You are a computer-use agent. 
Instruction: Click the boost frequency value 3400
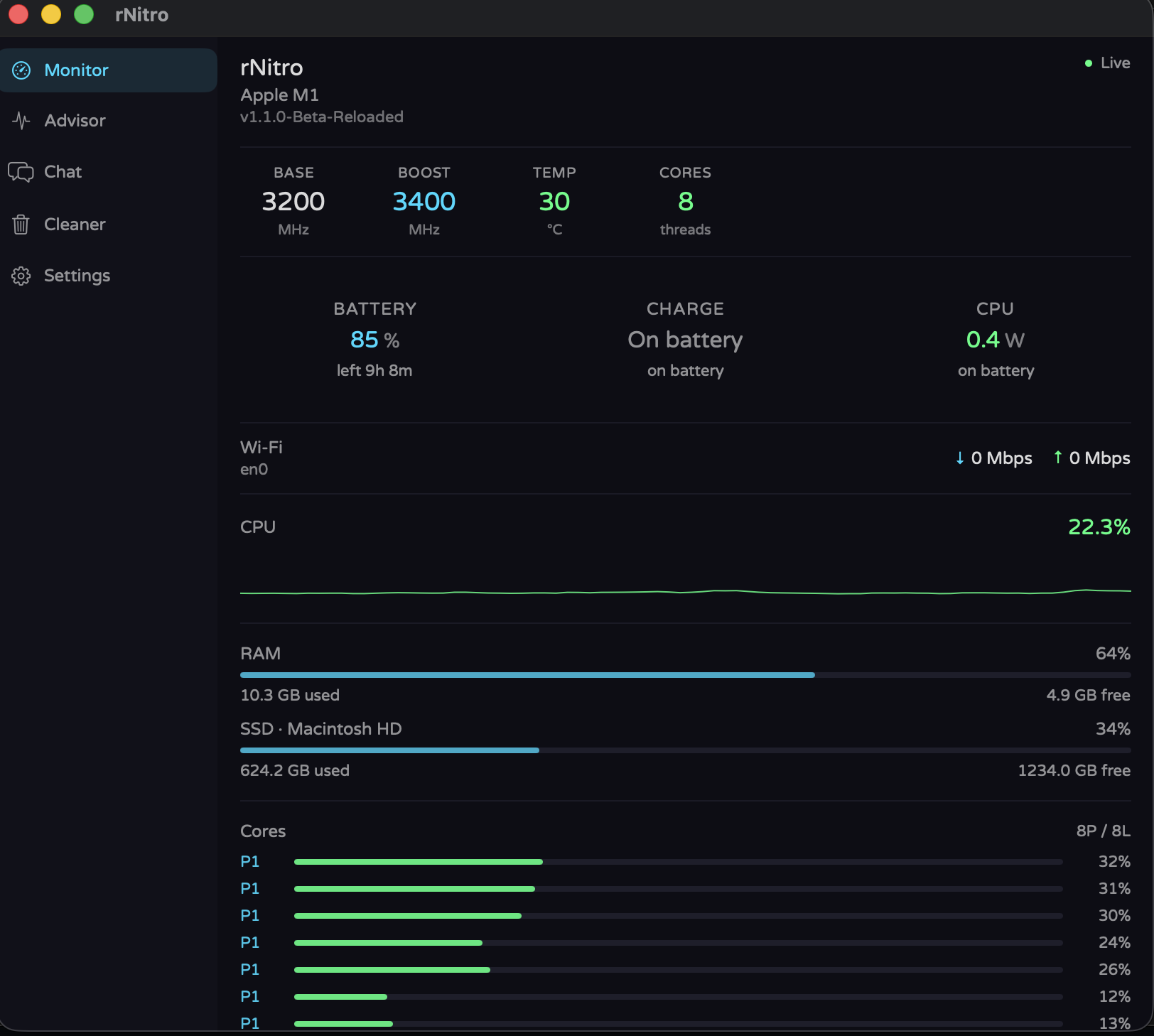pyautogui.click(x=424, y=202)
